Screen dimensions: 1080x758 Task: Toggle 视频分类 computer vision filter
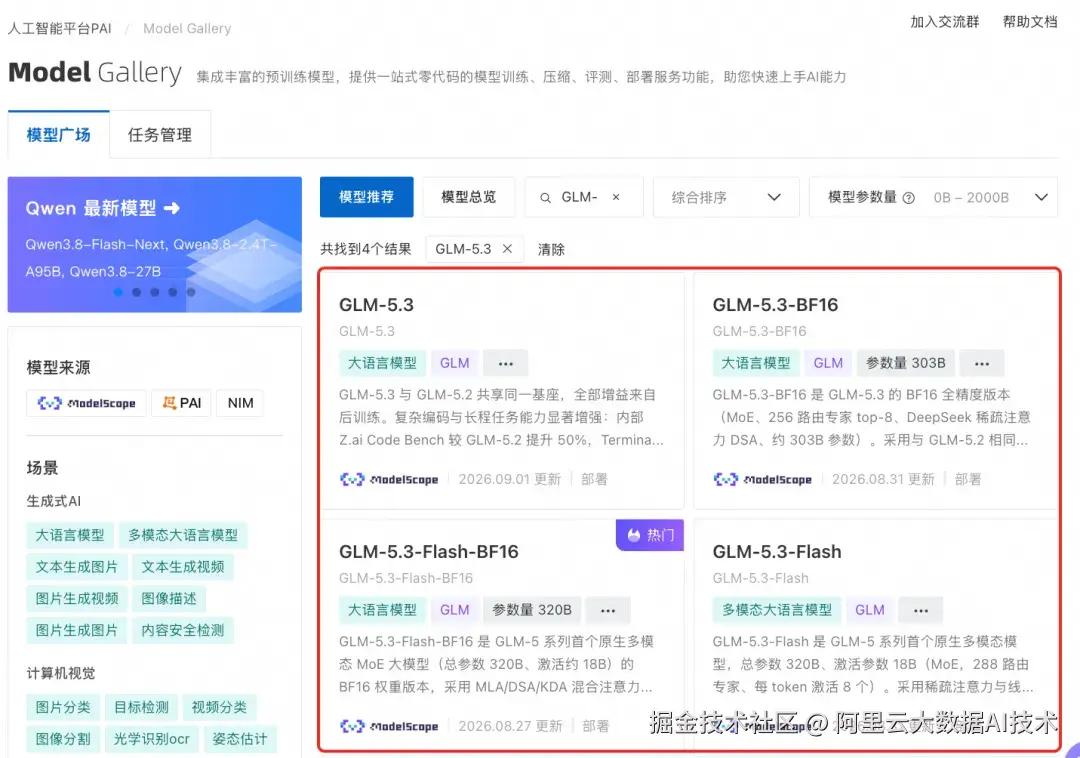(219, 707)
